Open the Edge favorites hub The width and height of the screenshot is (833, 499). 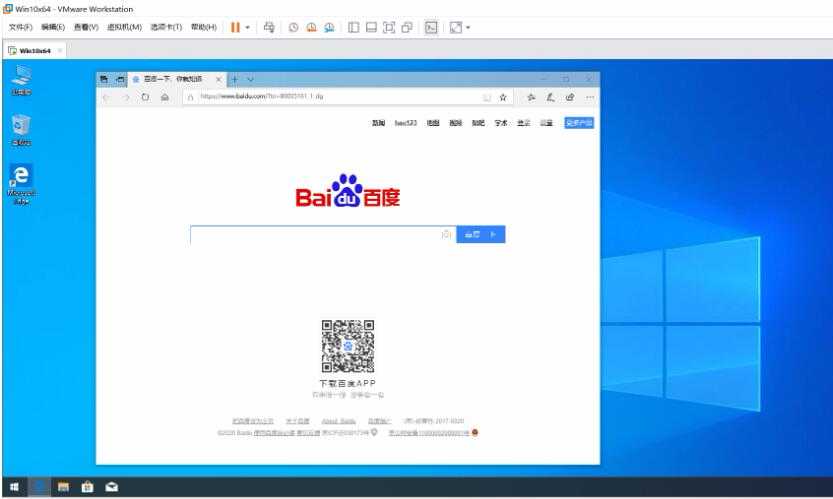[531, 97]
